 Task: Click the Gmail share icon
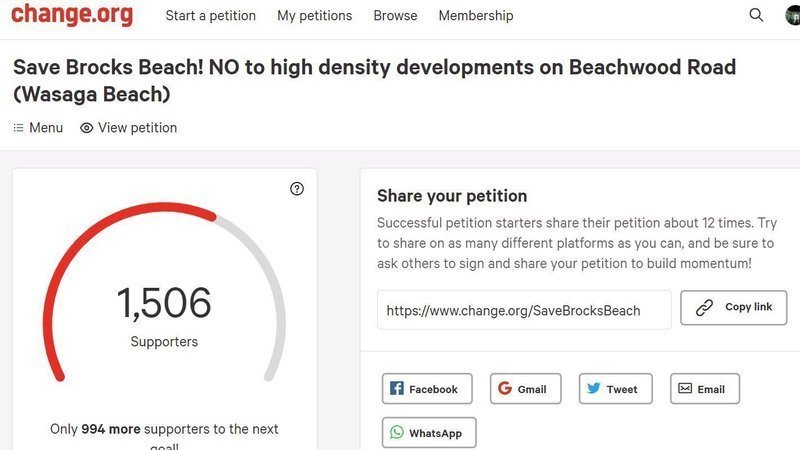click(x=505, y=389)
